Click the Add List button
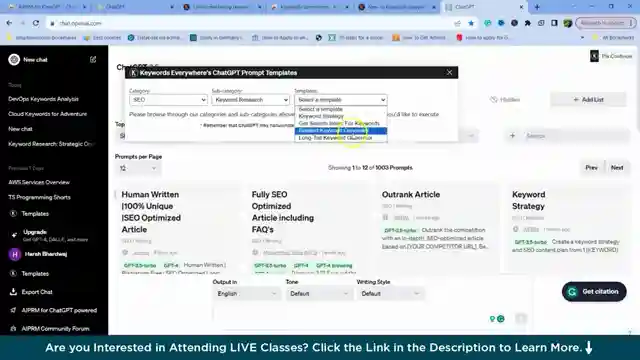The width and height of the screenshot is (640, 360). 588,100
